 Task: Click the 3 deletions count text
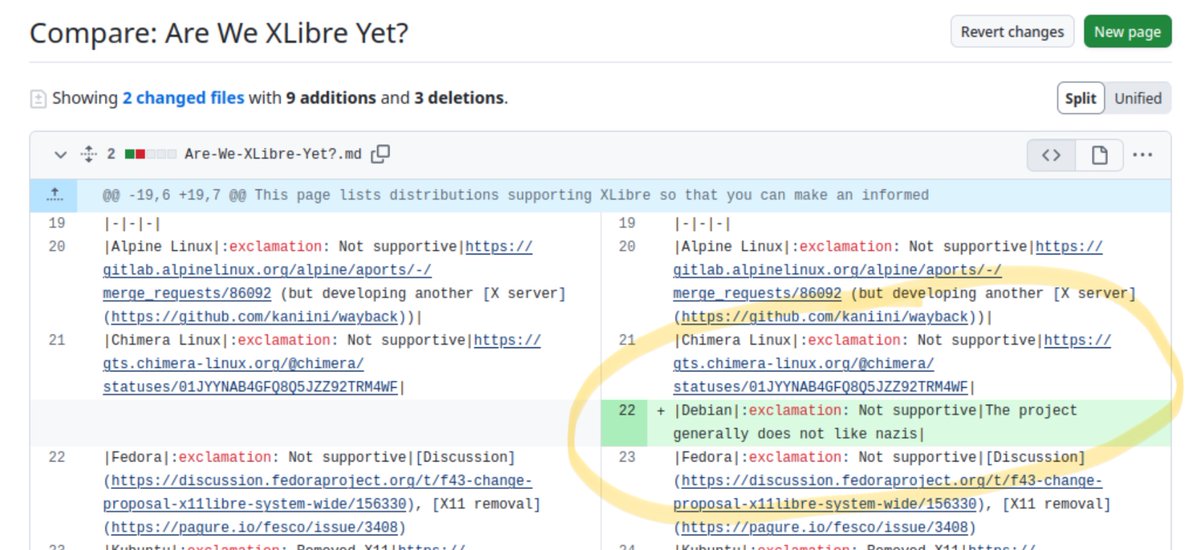[458, 98]
